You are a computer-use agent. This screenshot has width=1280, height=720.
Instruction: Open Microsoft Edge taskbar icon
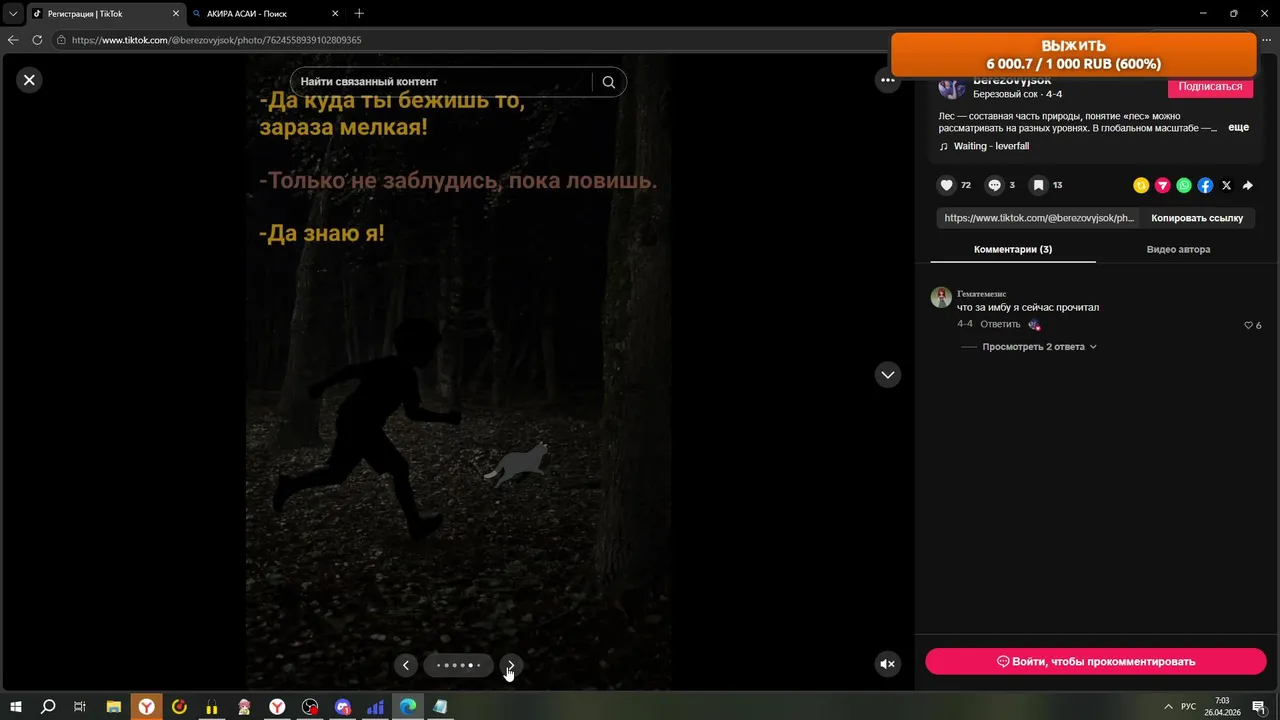coord(408,707)
